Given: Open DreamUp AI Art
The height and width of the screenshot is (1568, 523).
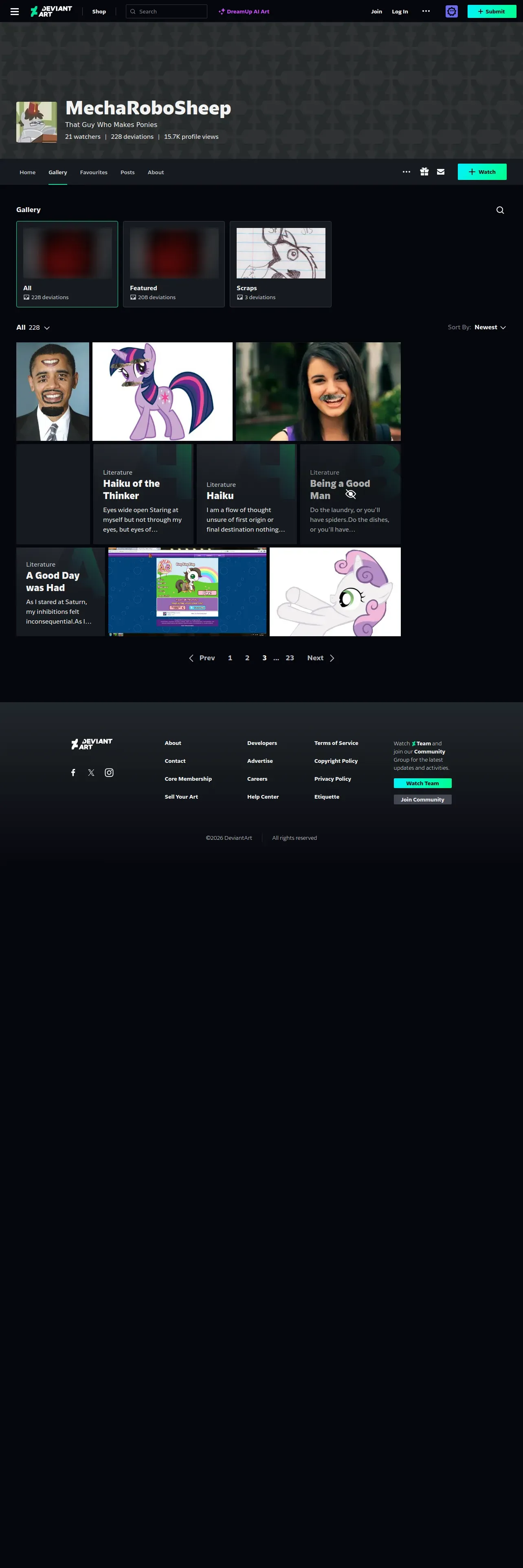Looking at the screenshot, I should click(x=244, y=11).
